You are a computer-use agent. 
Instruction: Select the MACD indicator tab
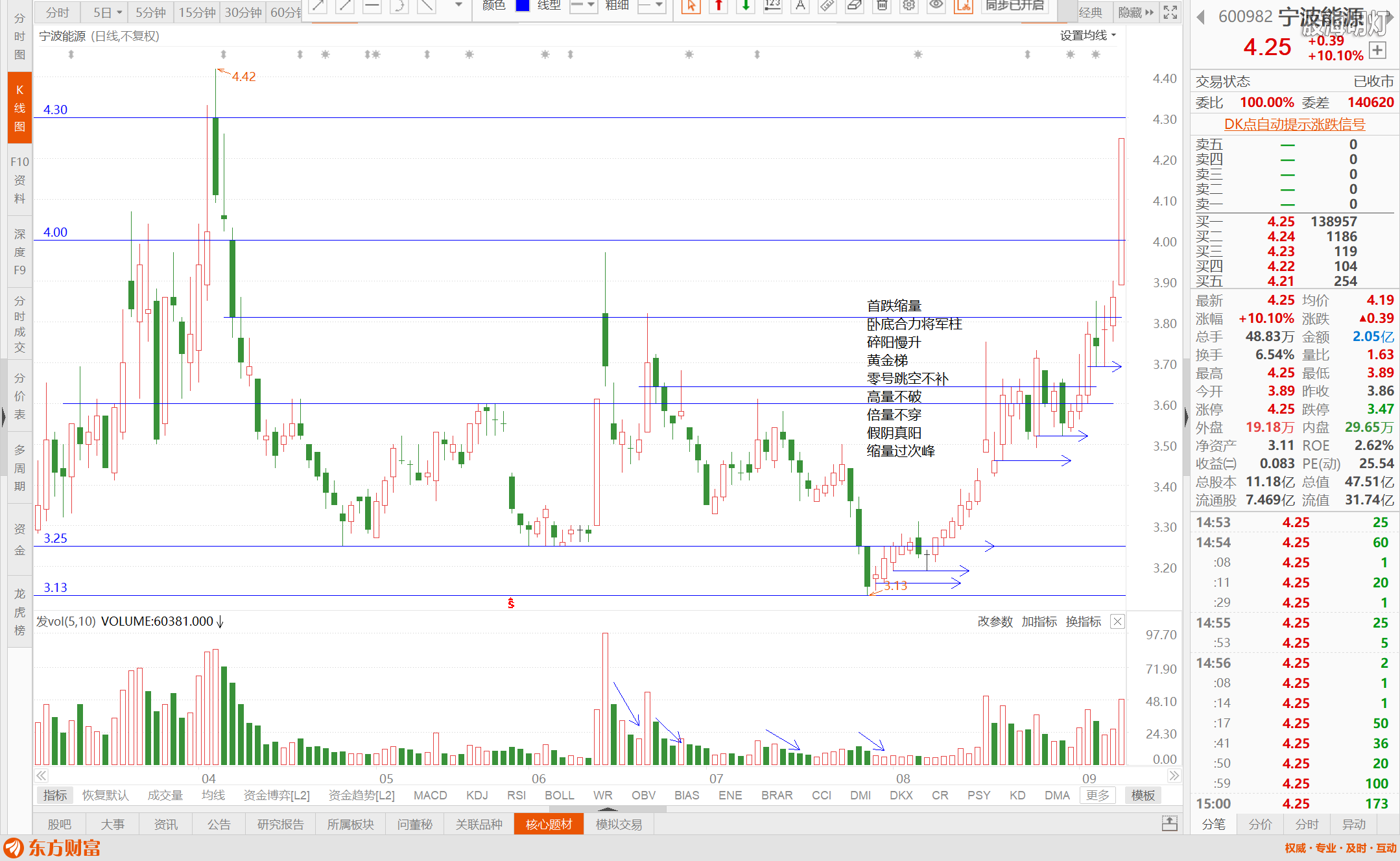tap(430, 795)
